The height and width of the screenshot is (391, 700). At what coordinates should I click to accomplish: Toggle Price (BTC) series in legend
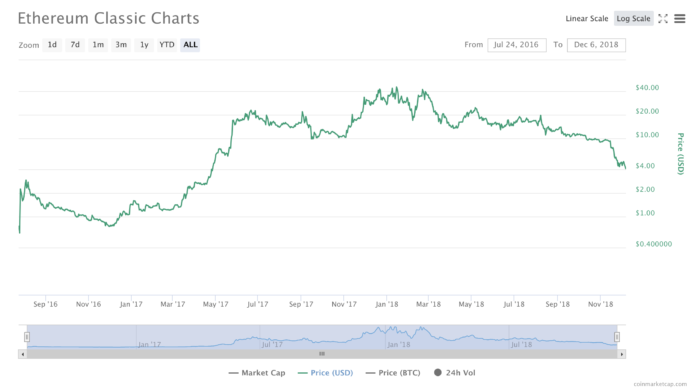coord(393,373)
